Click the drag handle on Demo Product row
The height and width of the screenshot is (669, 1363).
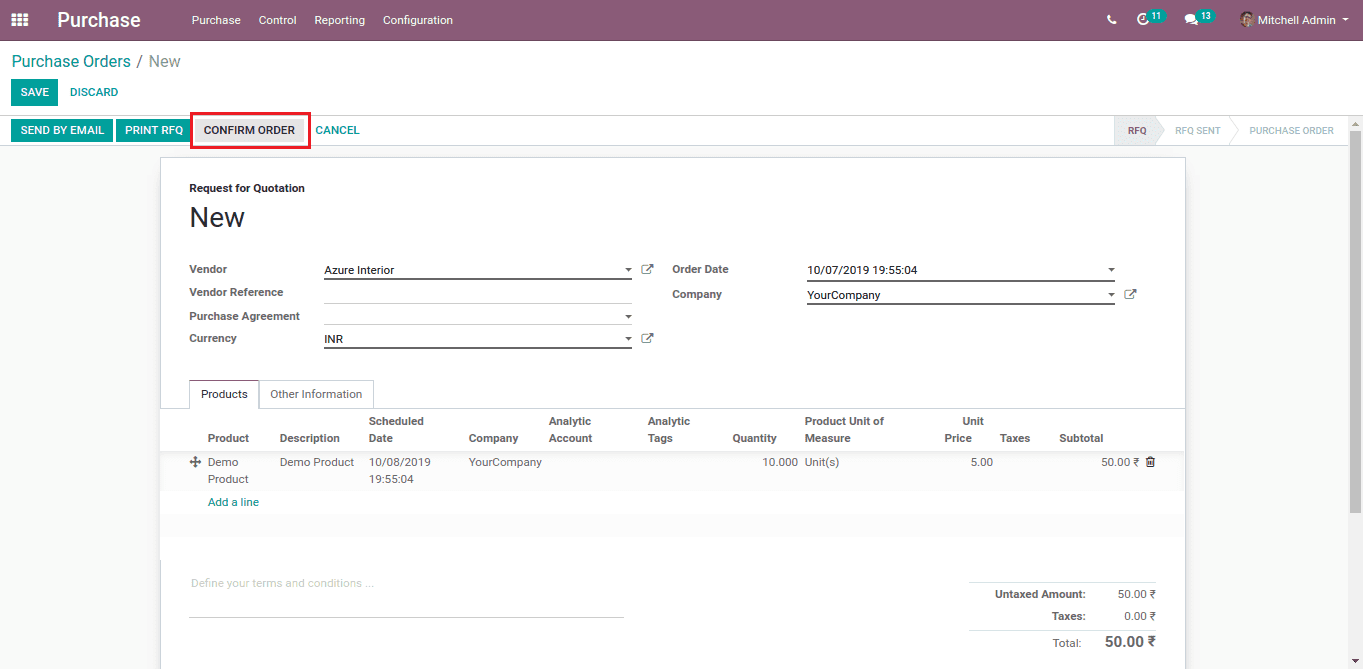pyautogui.click(x=195, y=462)
